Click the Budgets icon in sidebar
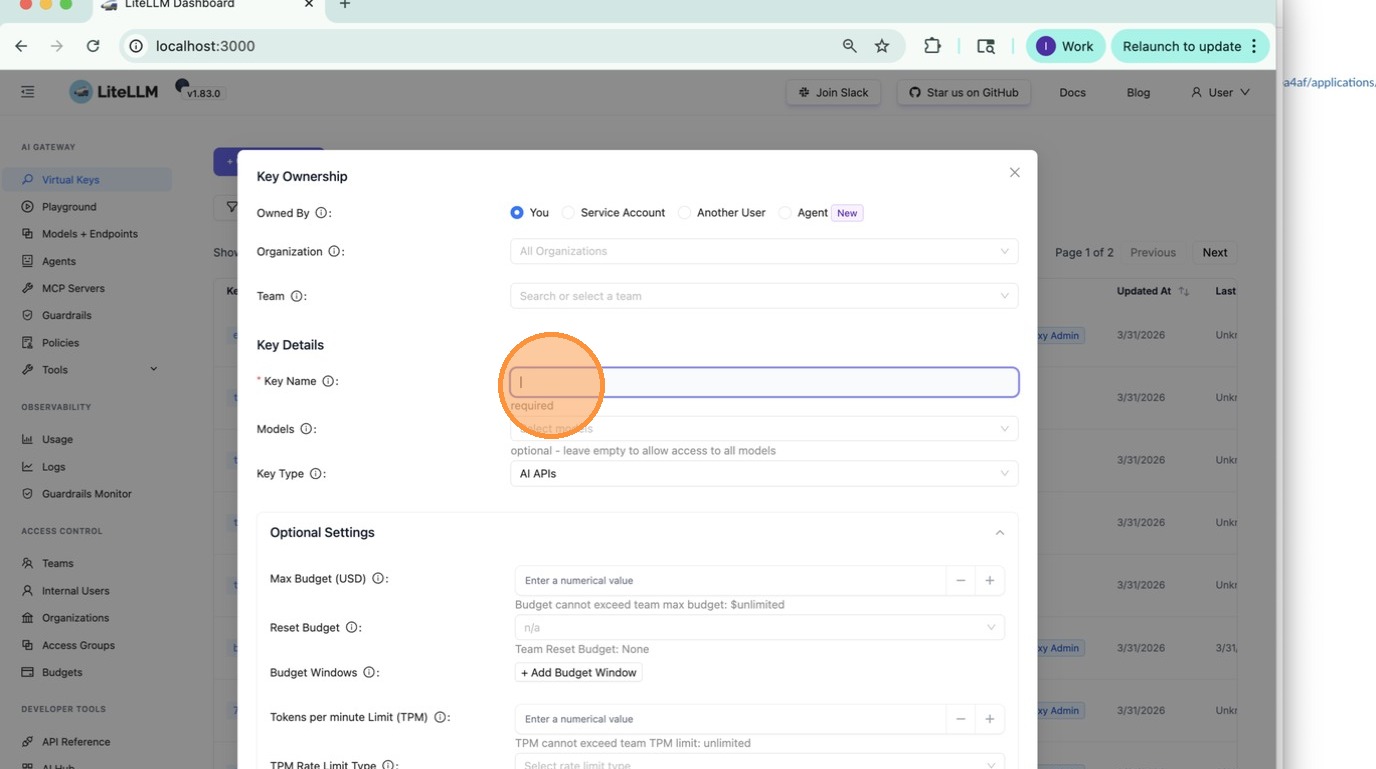The image size is (1376, 769). point(28,672)
